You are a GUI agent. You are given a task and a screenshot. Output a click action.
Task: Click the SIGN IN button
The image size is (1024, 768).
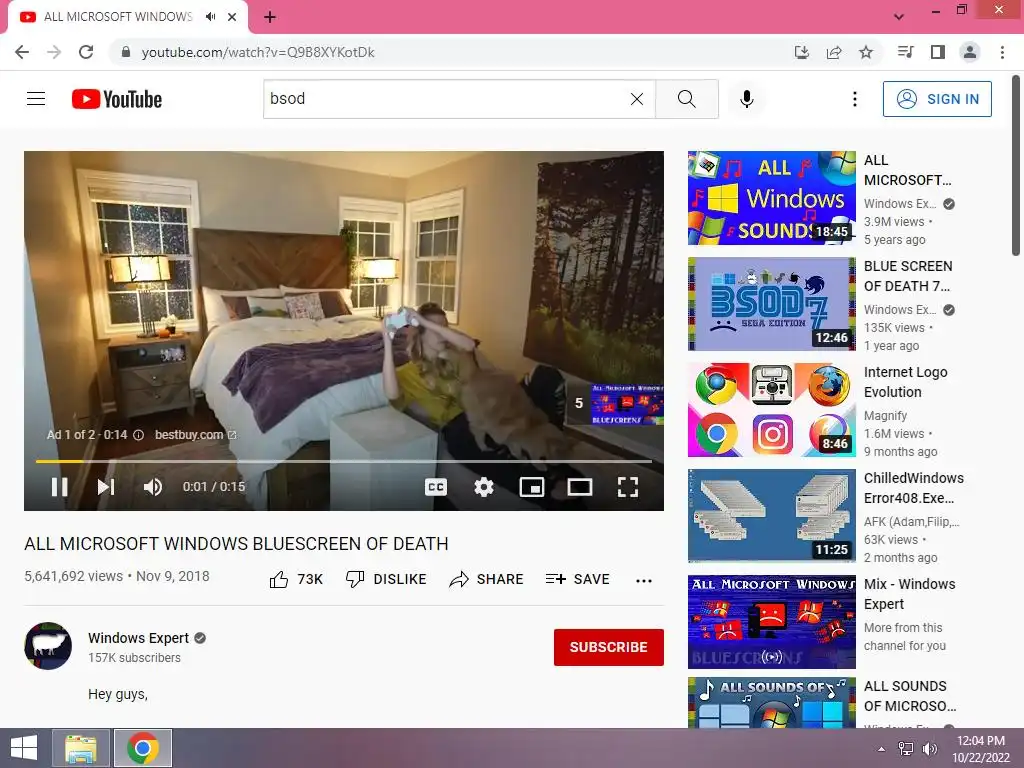pyautogui.click(x=937, y=99)
